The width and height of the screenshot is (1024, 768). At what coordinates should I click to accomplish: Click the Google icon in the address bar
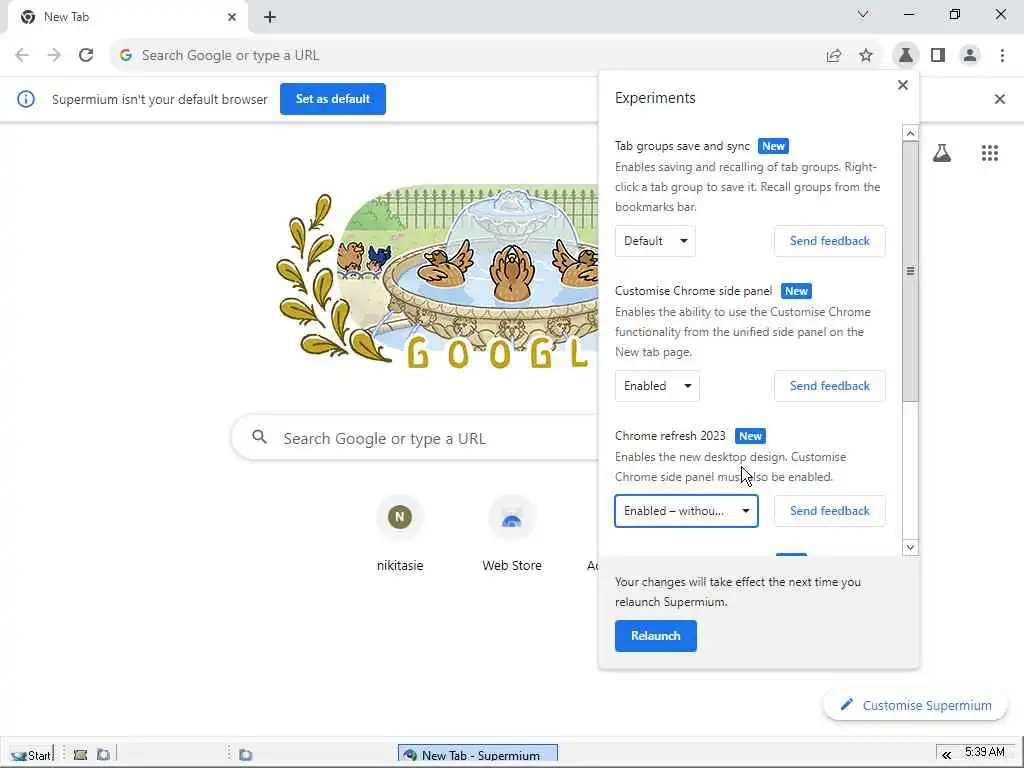[126, 56]
